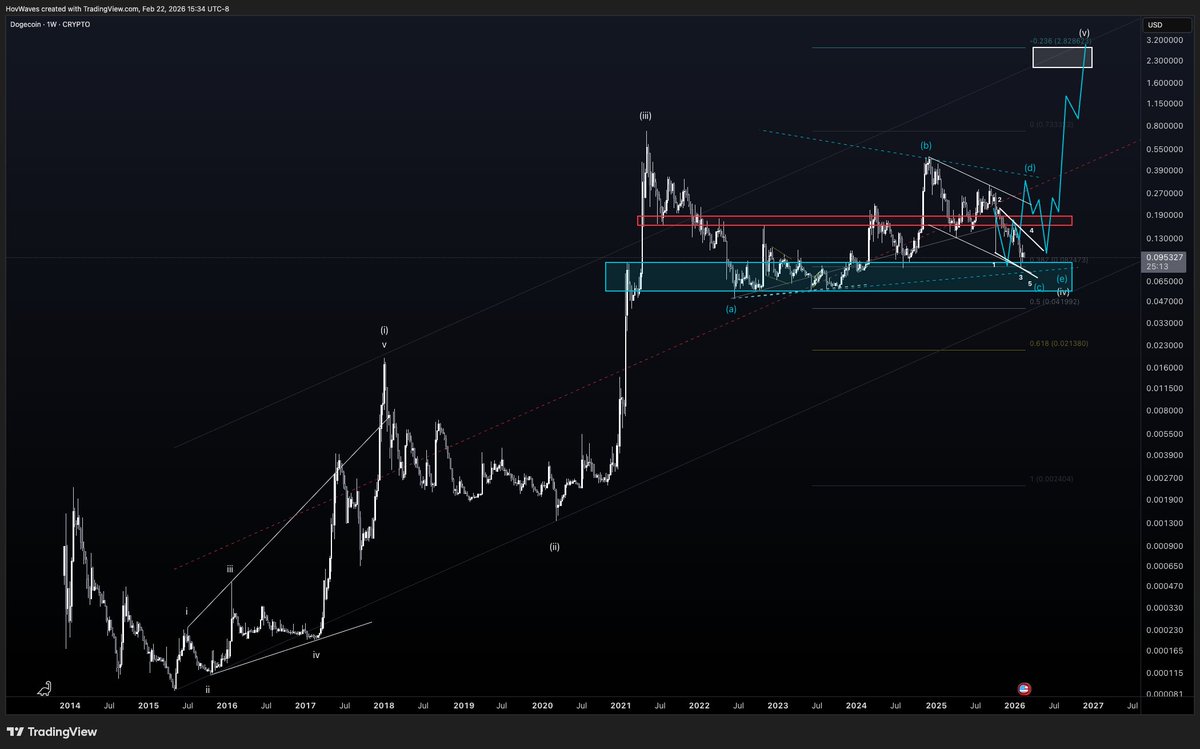The width and height of the screenshot is (1200, 749).
Task: Click the 2020 time axis label
Action: tap(542, 705)
